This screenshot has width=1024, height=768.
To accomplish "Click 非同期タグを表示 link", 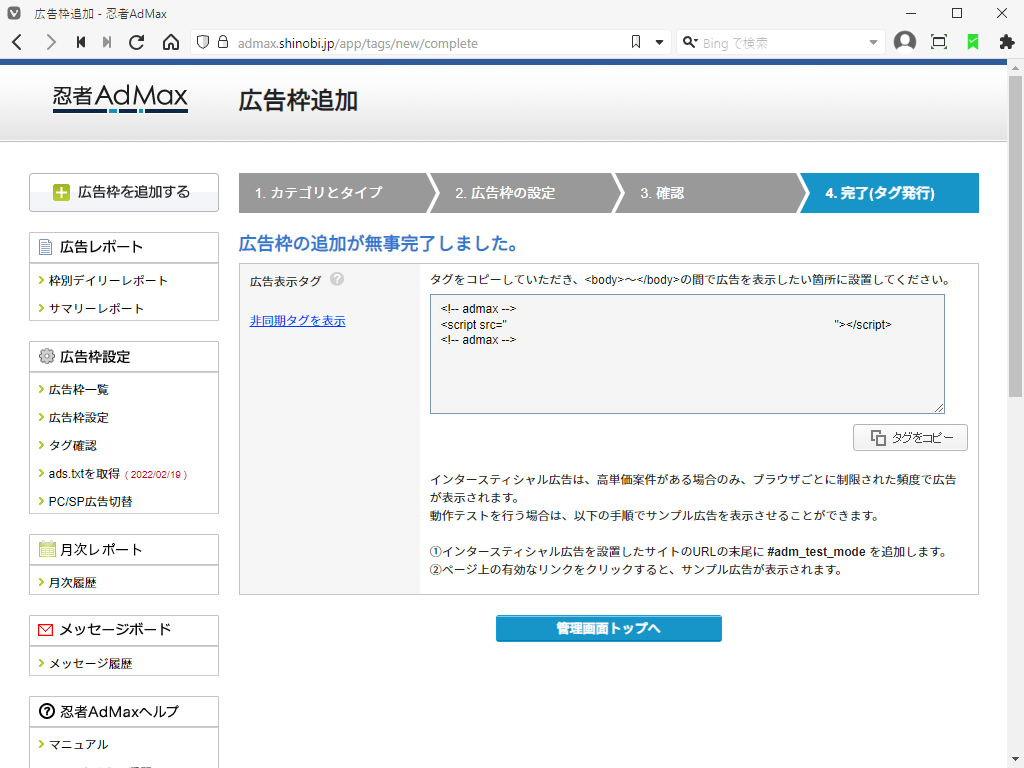I will (298, 321).
